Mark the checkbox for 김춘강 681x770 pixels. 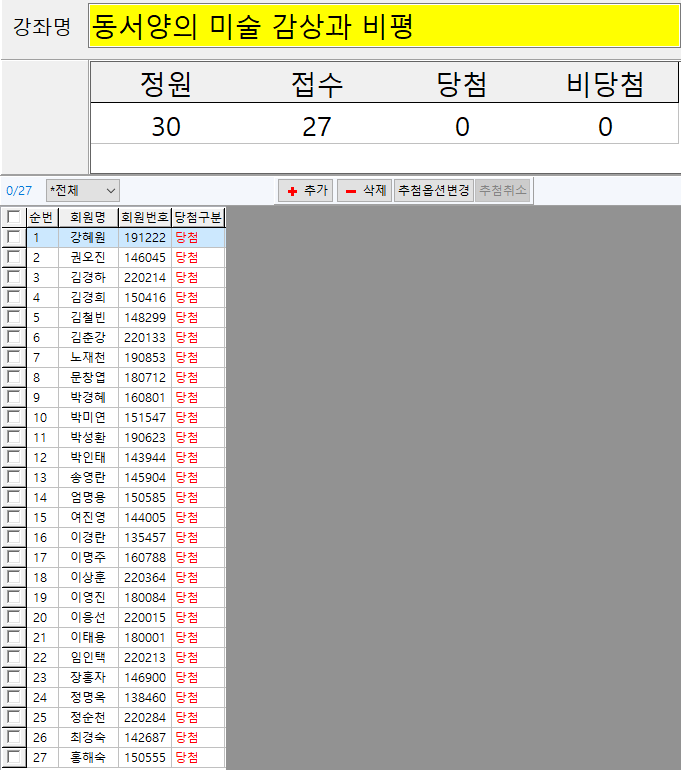(x=14, y=337)
